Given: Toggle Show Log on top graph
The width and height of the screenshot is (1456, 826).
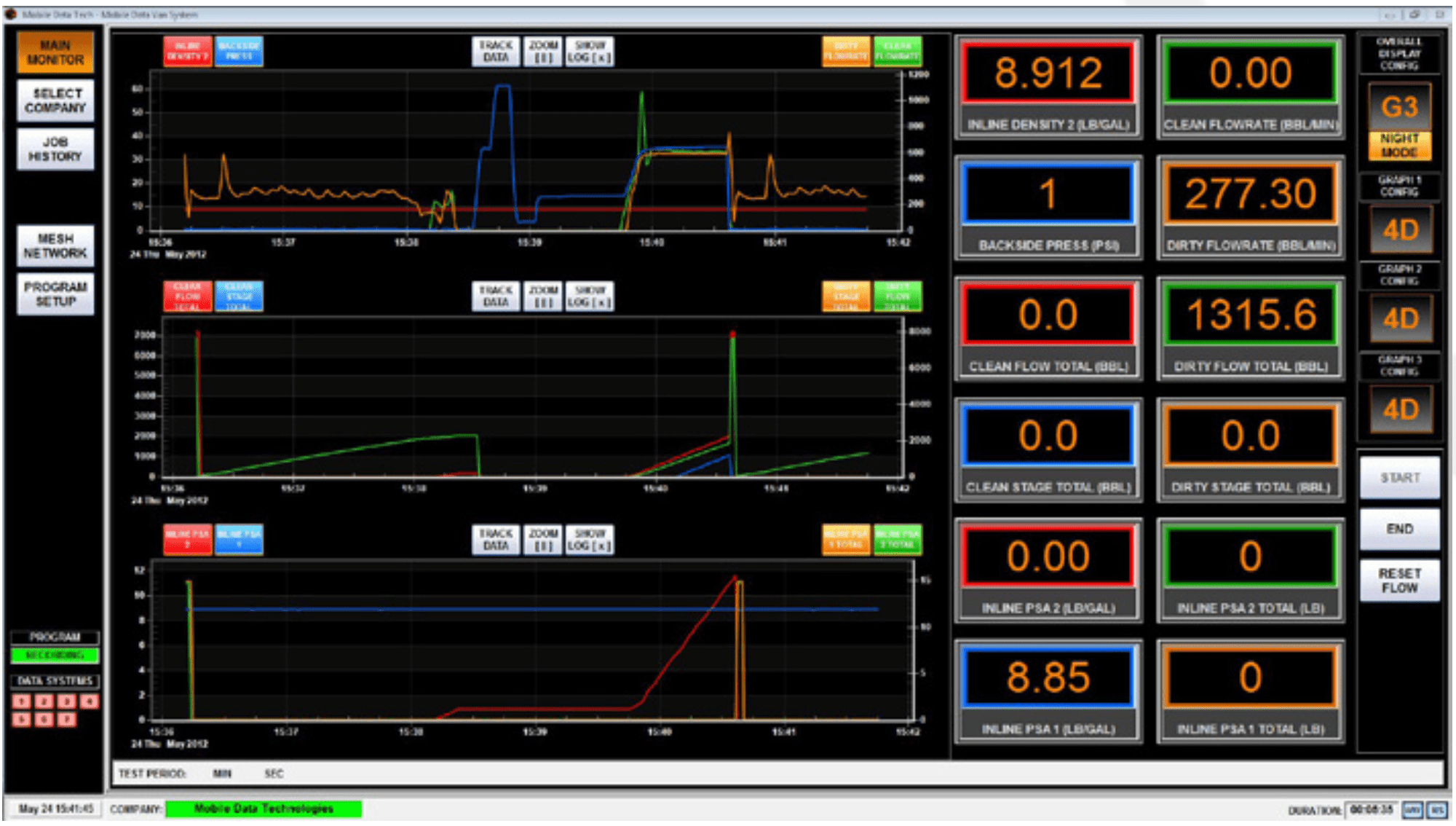Looking at the screenshot, I should (590, 52).
